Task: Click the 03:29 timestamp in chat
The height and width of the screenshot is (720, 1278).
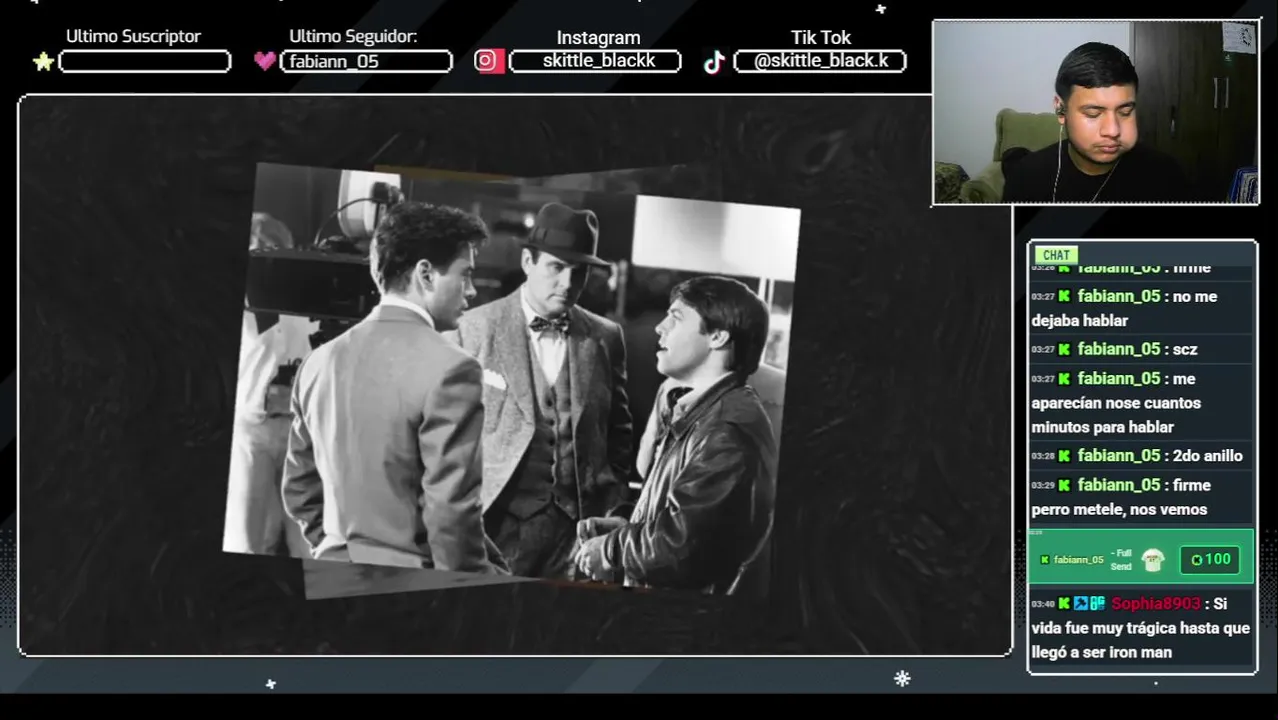Action: tap(1043, 485)
